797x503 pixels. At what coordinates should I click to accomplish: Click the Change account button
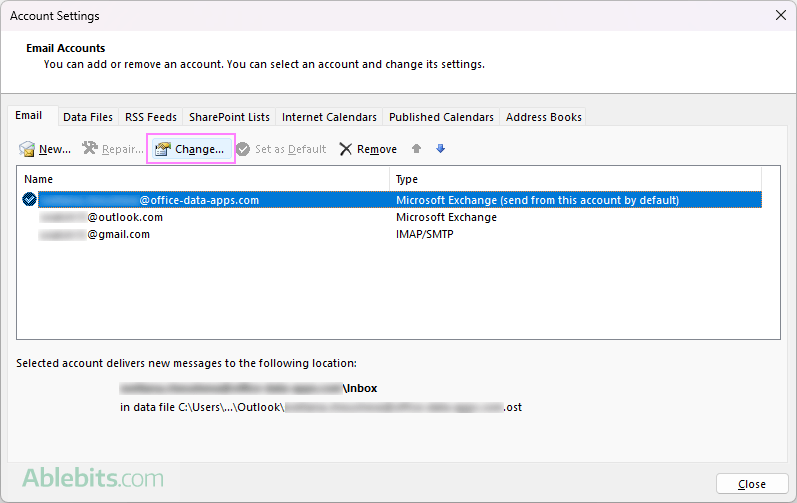(x=191, y=149)
